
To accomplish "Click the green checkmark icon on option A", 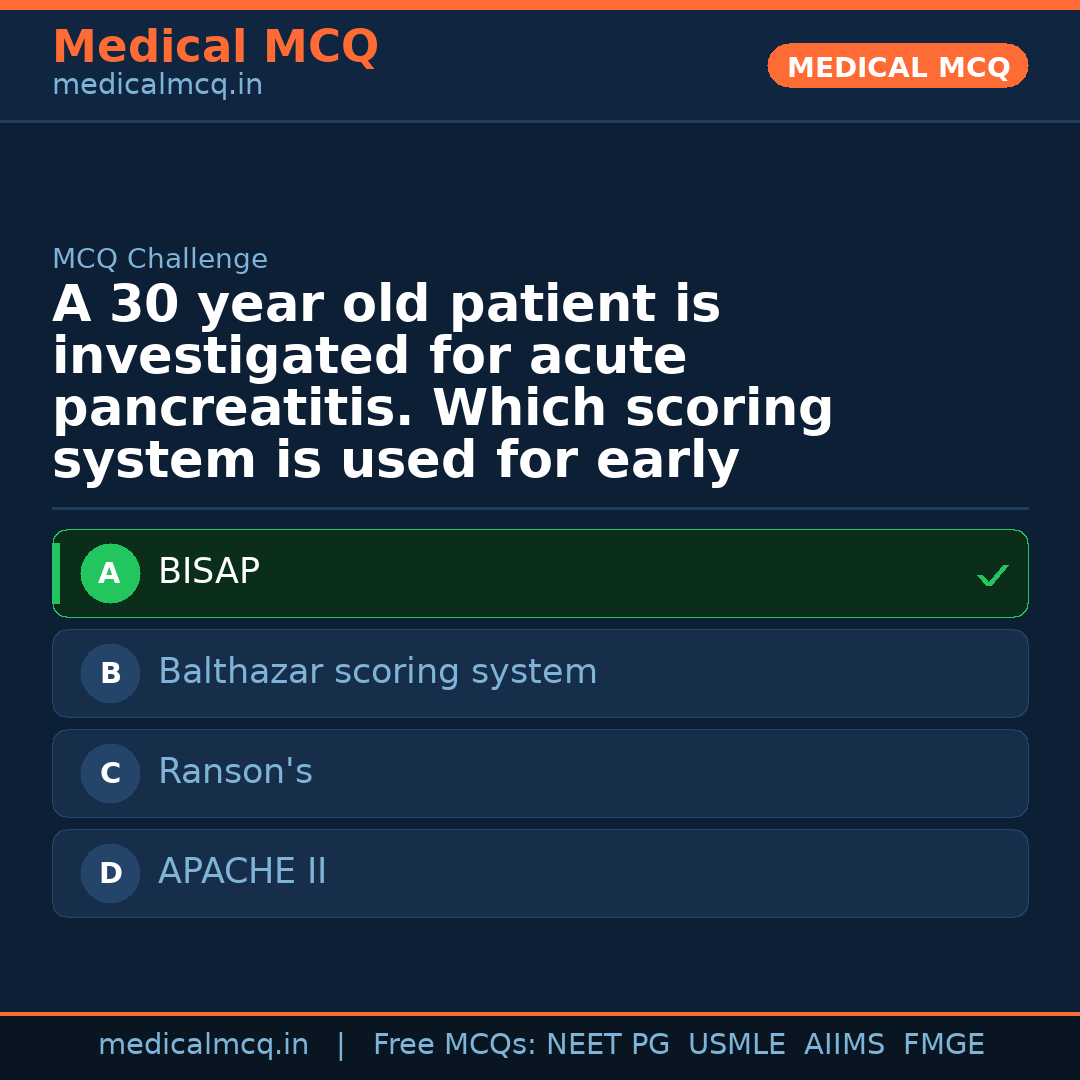I will tap(992, 574).
